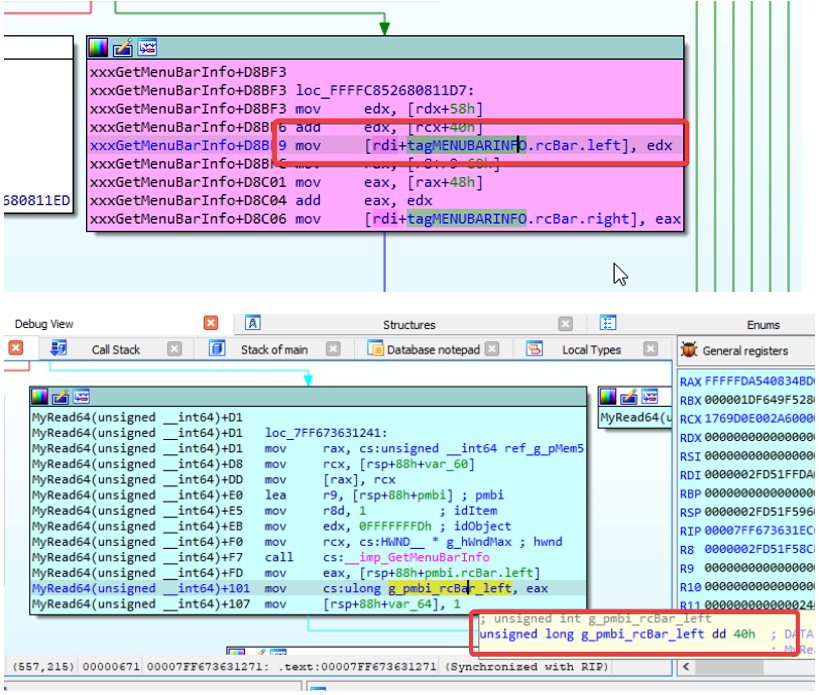Click group icon on MyRead64 main node
Screen dimensions: 819x695
tap(81, 397)
